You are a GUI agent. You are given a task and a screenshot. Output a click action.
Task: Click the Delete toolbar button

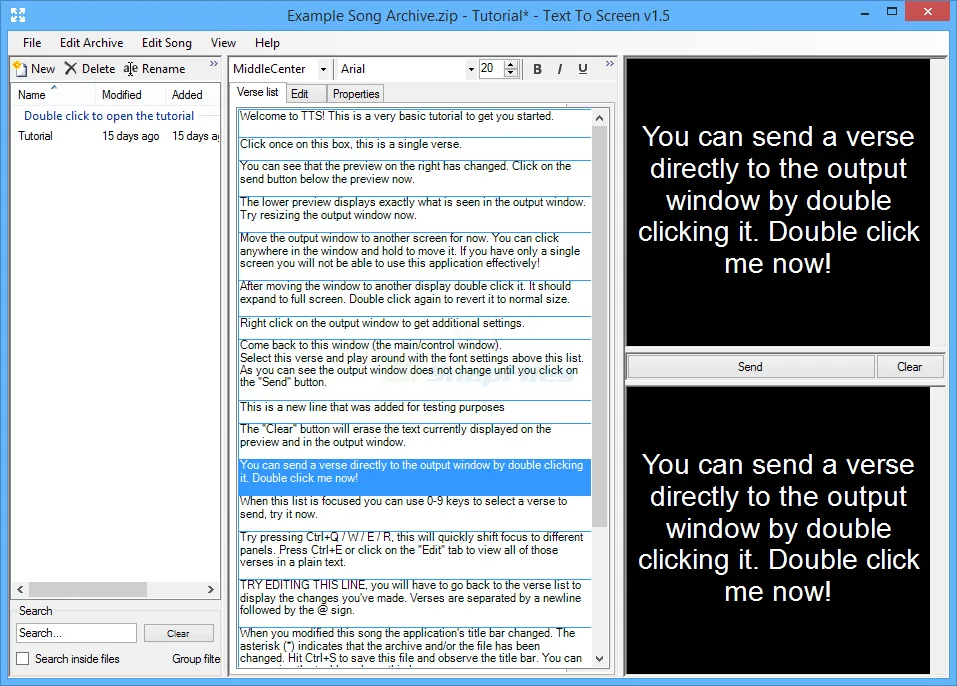coord(90,68)
